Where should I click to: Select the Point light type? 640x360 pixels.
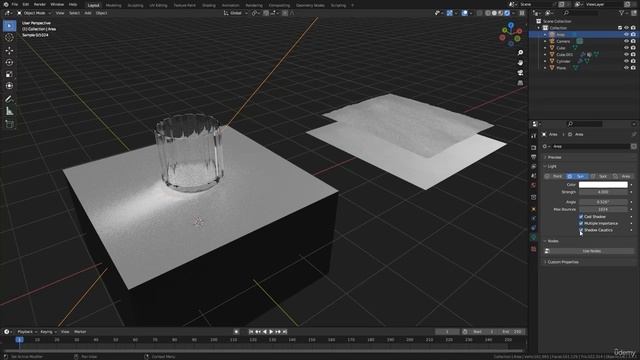coord(554,176)
